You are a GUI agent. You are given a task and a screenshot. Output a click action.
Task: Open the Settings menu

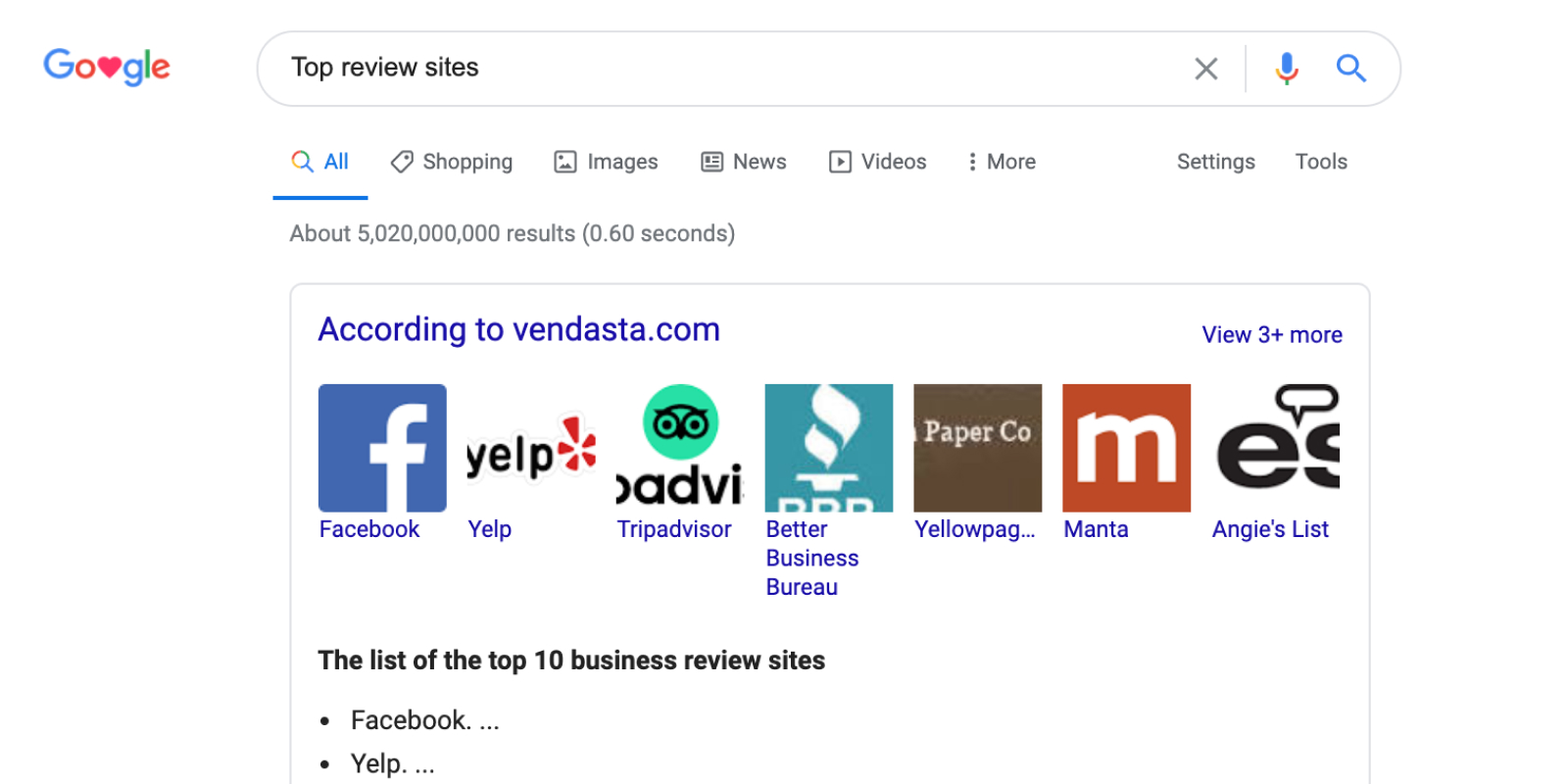point(1215,161)
